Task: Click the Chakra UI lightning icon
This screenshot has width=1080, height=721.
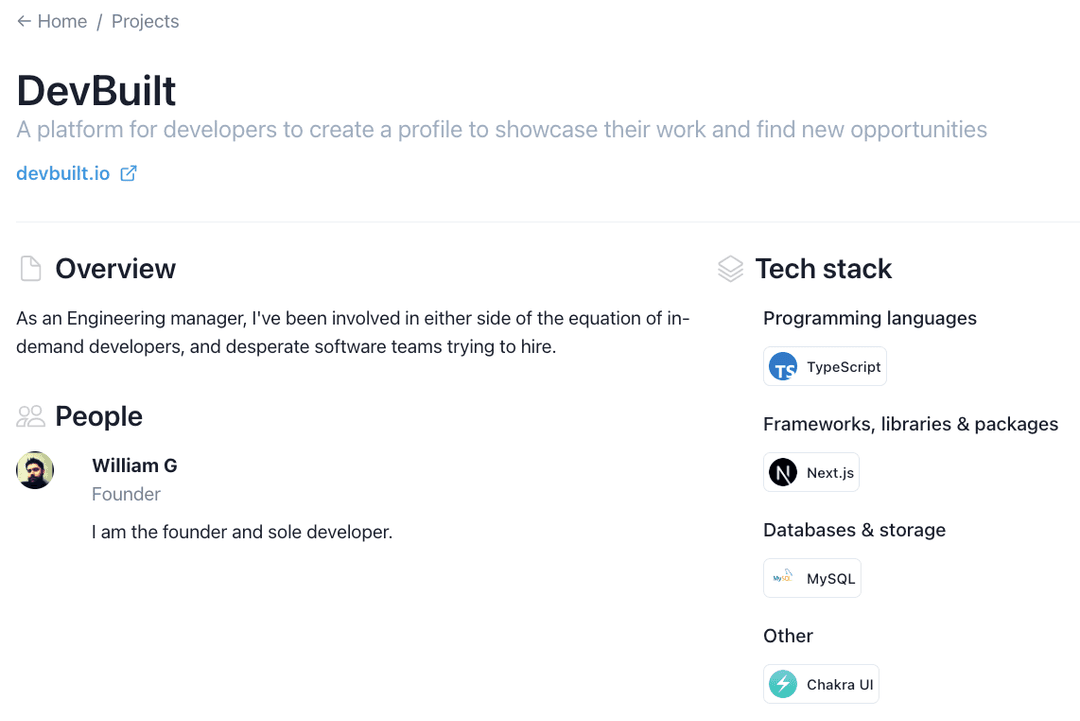Action: (x=783, y=684)
